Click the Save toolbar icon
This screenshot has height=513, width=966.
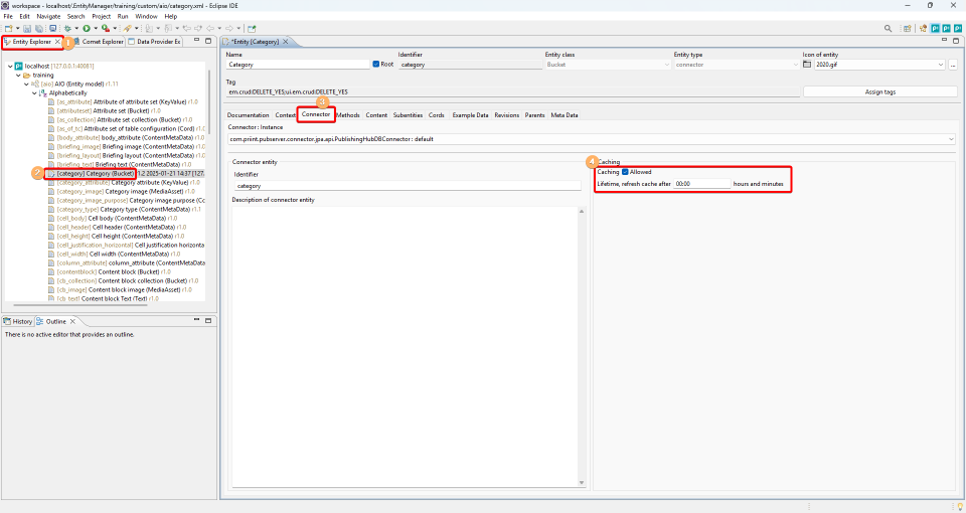coord(27,28)
